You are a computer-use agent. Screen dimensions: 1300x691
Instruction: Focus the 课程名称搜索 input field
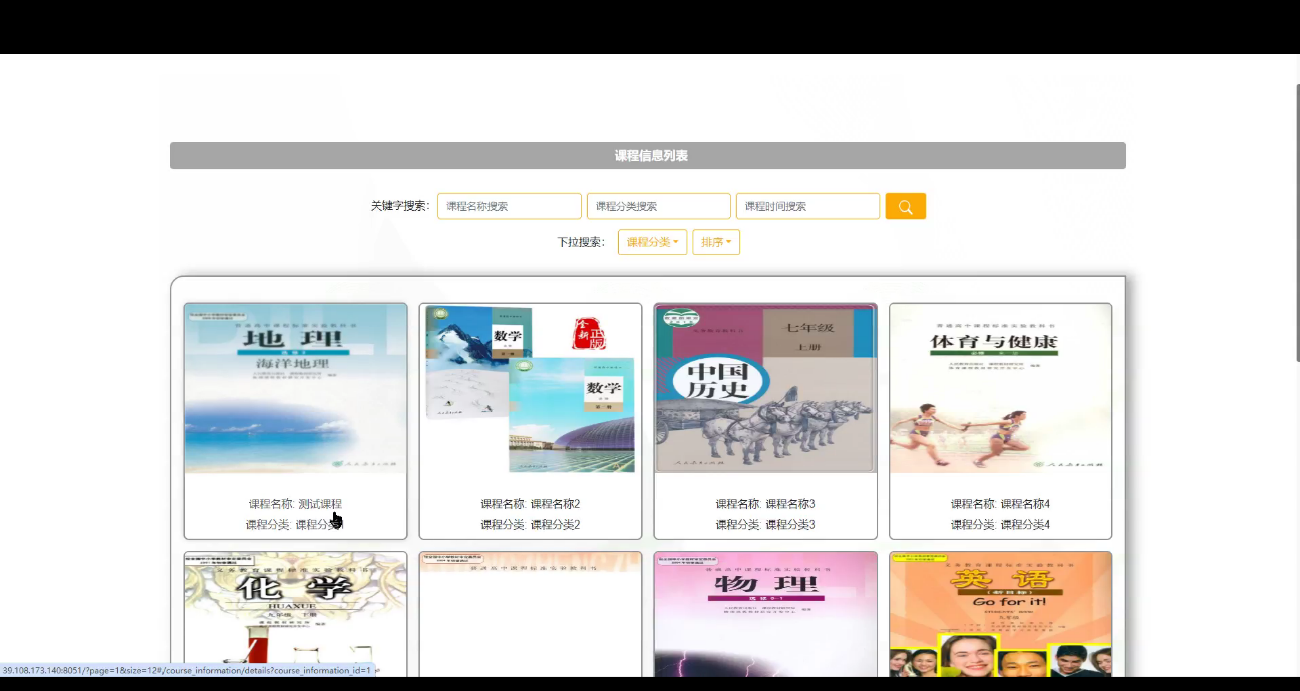pos(509,206)
